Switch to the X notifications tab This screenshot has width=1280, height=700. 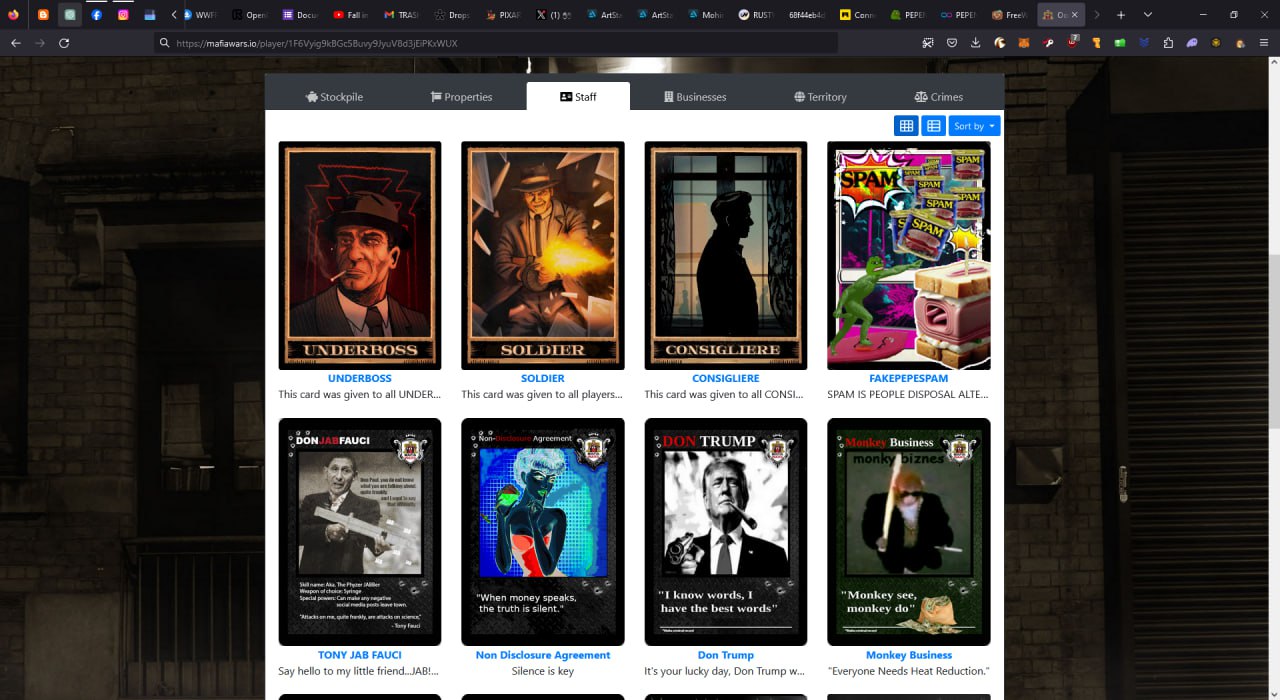(x=555, y=15)
